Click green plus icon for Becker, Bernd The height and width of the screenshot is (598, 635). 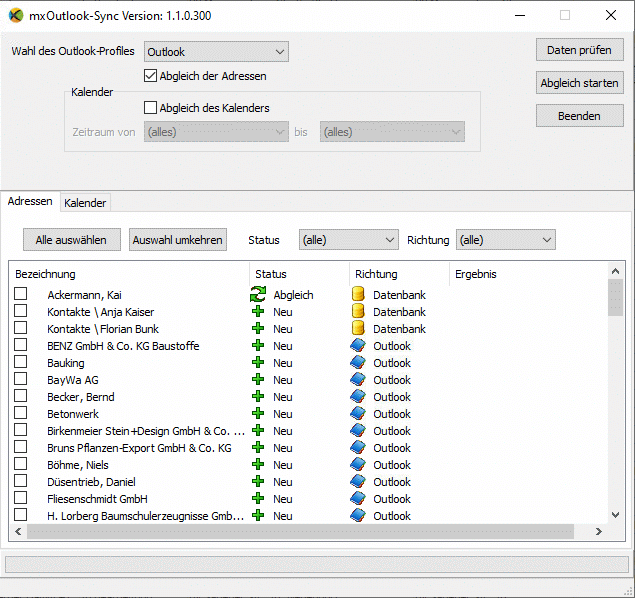click(x=258, y=396)
